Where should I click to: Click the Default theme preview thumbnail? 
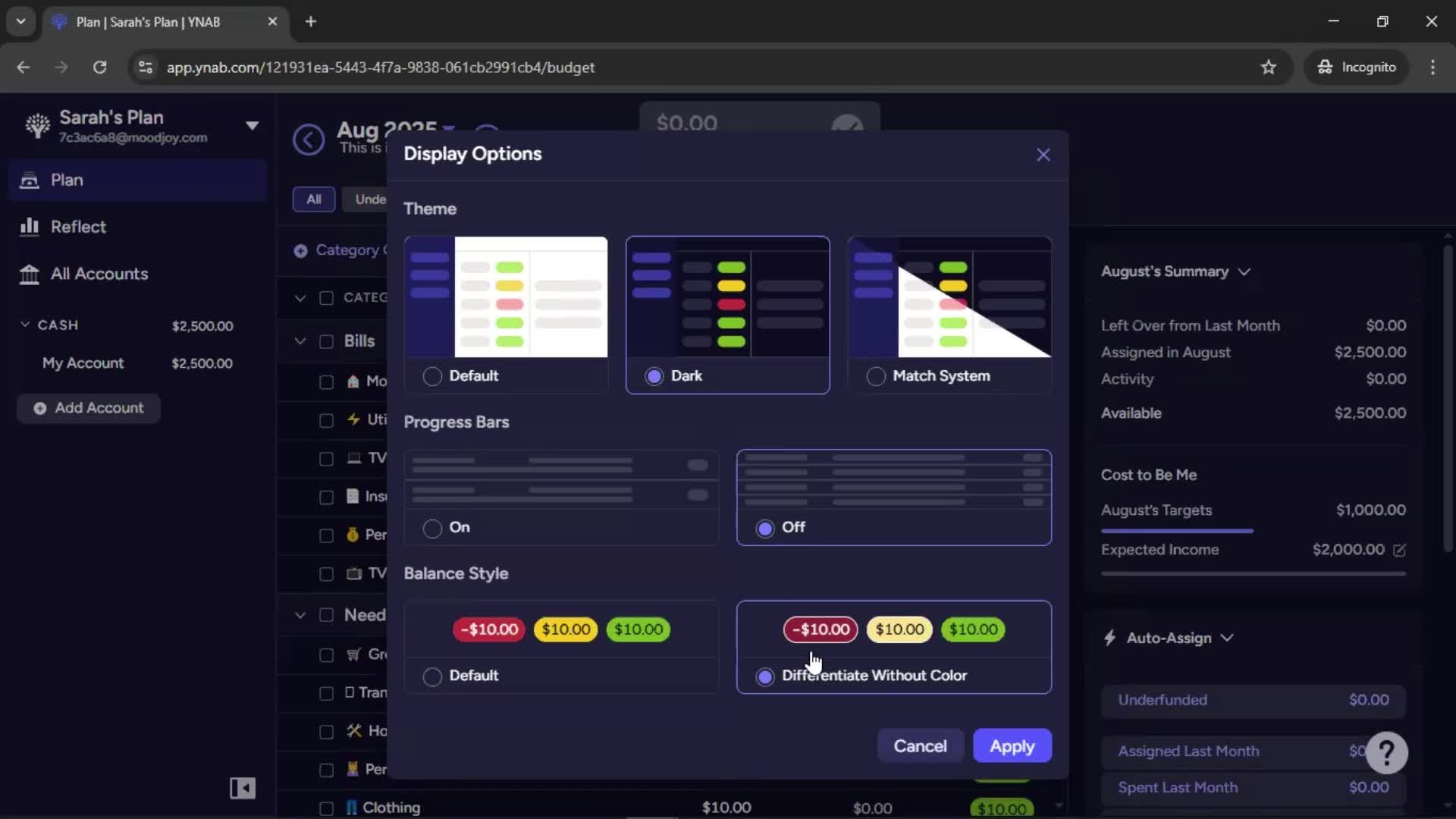pyautogui.click(x=506, y=297)
